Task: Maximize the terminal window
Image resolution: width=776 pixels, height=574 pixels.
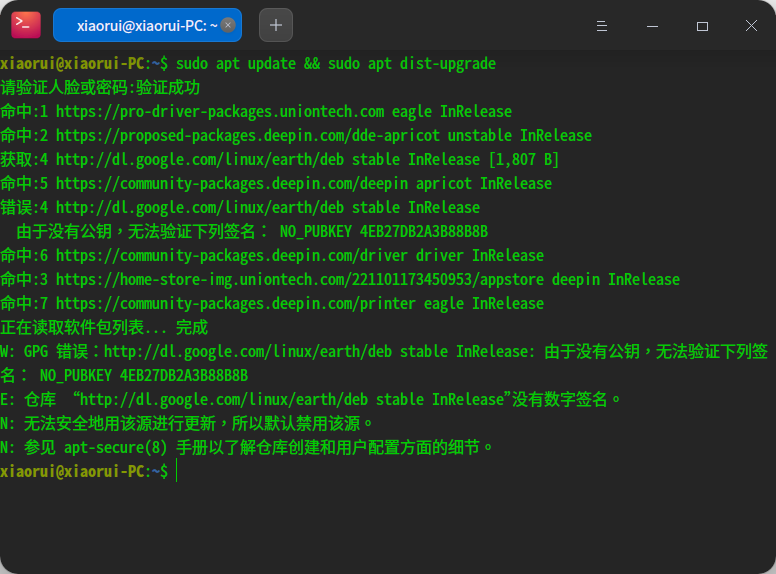Action: coord(702,26)
